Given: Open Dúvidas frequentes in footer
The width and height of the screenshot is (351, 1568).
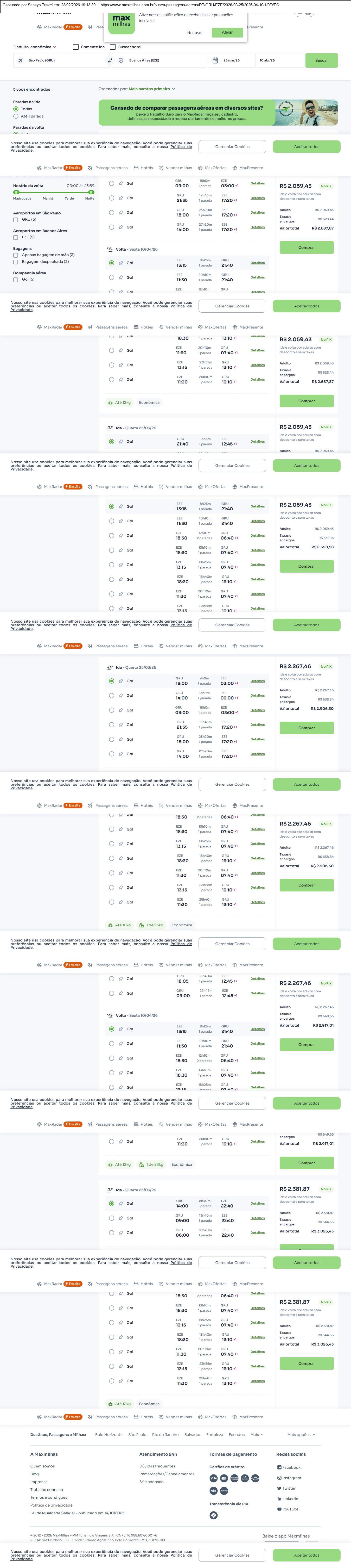Looking at the screenshot, I should (157, 1466).
